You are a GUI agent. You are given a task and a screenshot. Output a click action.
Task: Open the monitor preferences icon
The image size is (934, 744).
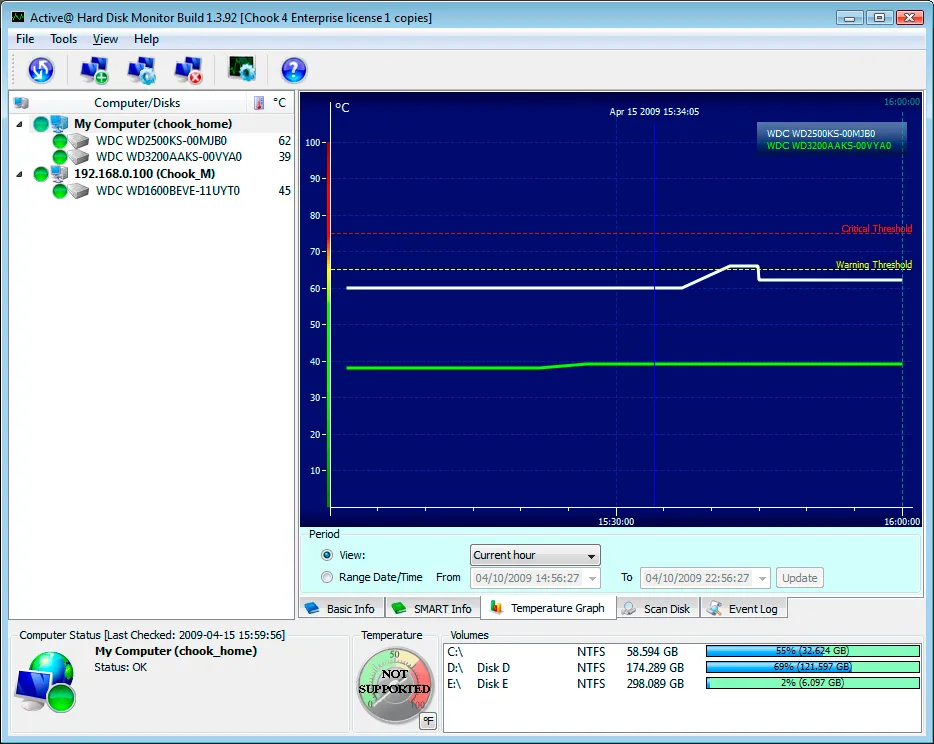242,70
